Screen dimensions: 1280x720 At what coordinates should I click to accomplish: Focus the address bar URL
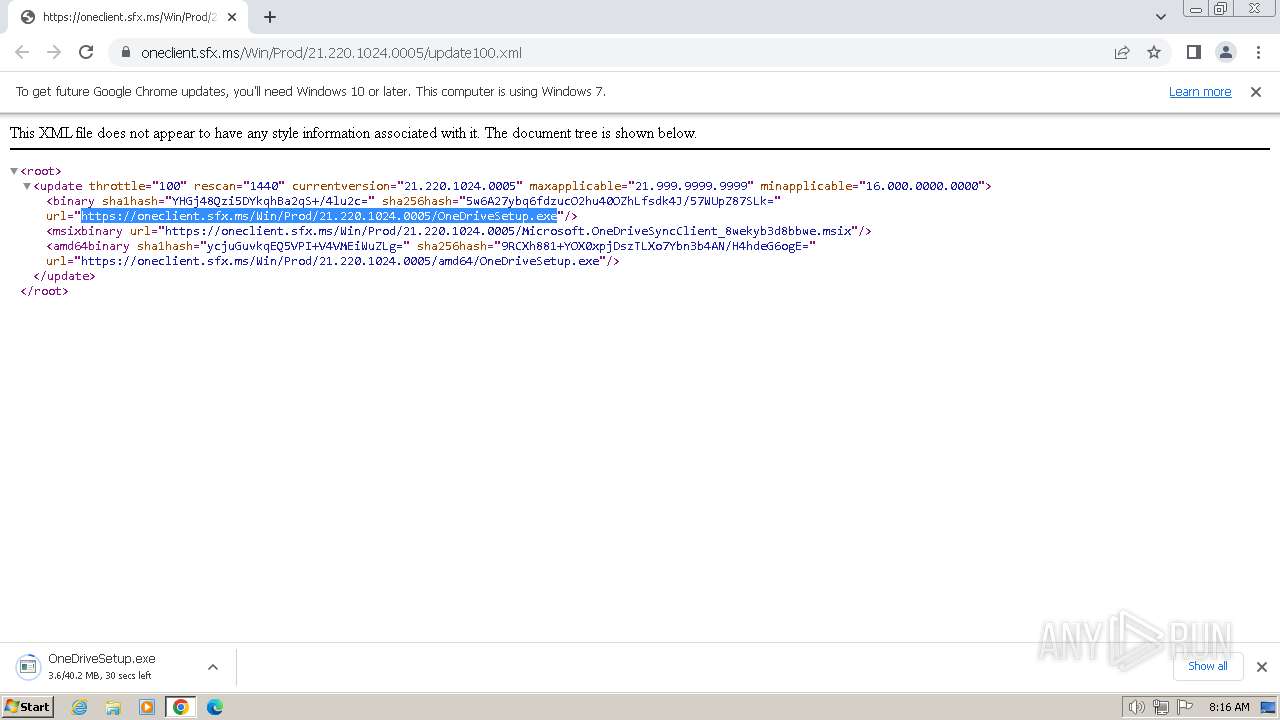pos(331,53)
